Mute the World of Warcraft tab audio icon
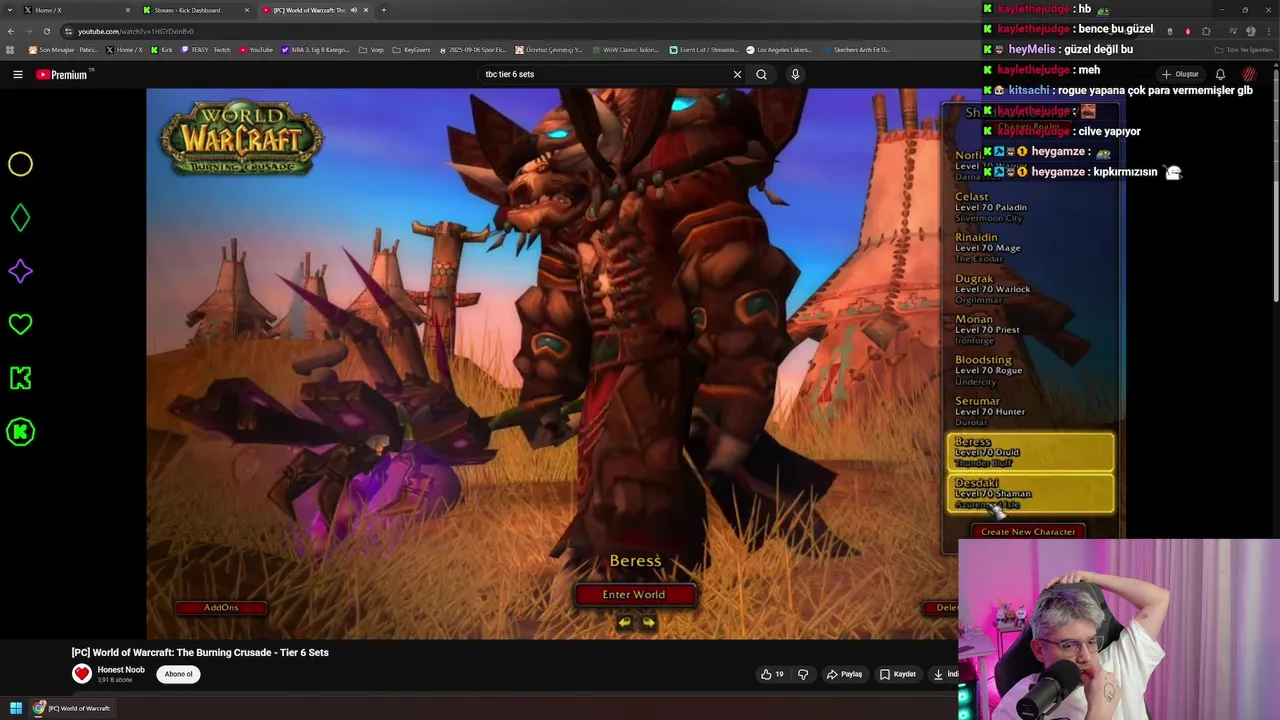This screenshot has width=1280, height=720. (353, 10)
